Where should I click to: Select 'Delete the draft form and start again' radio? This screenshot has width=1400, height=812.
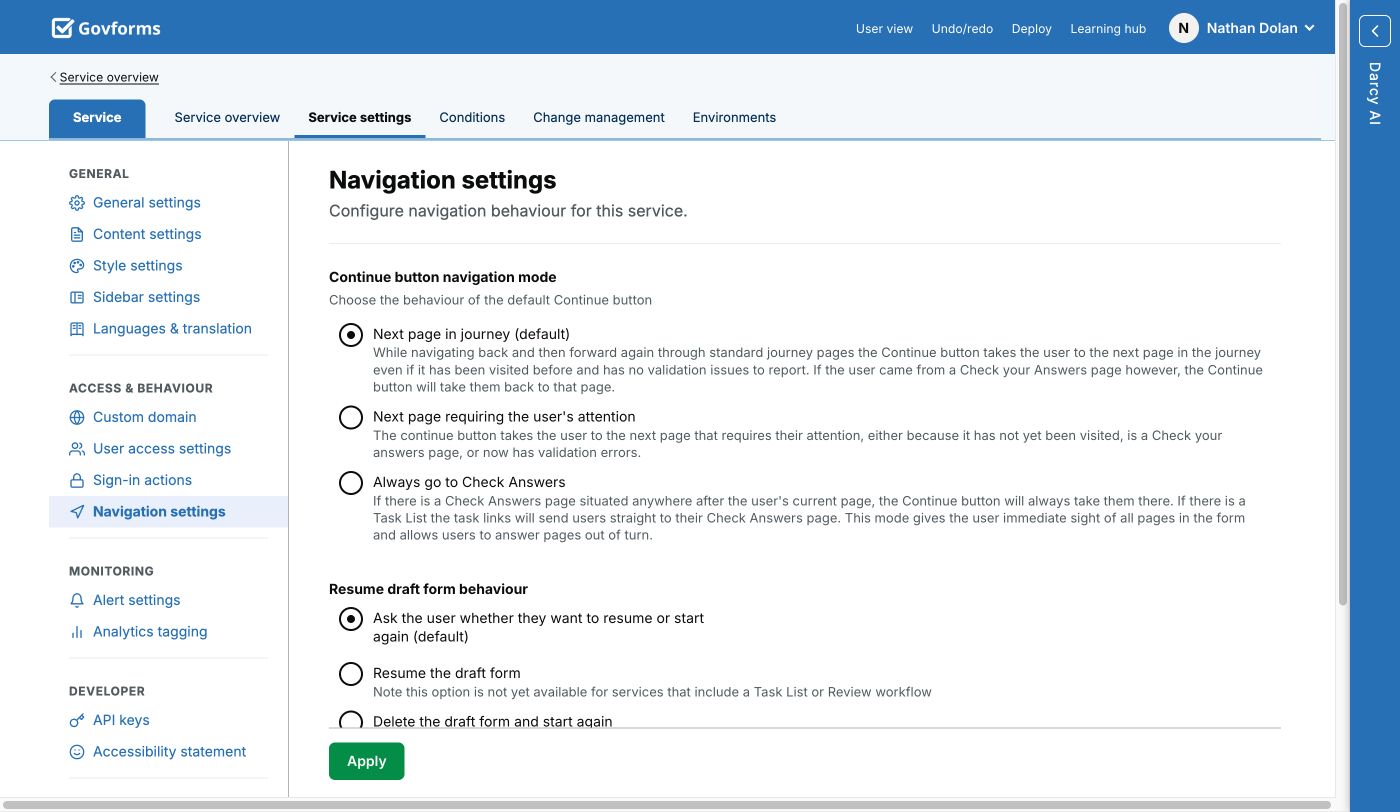tap(351, 720)
